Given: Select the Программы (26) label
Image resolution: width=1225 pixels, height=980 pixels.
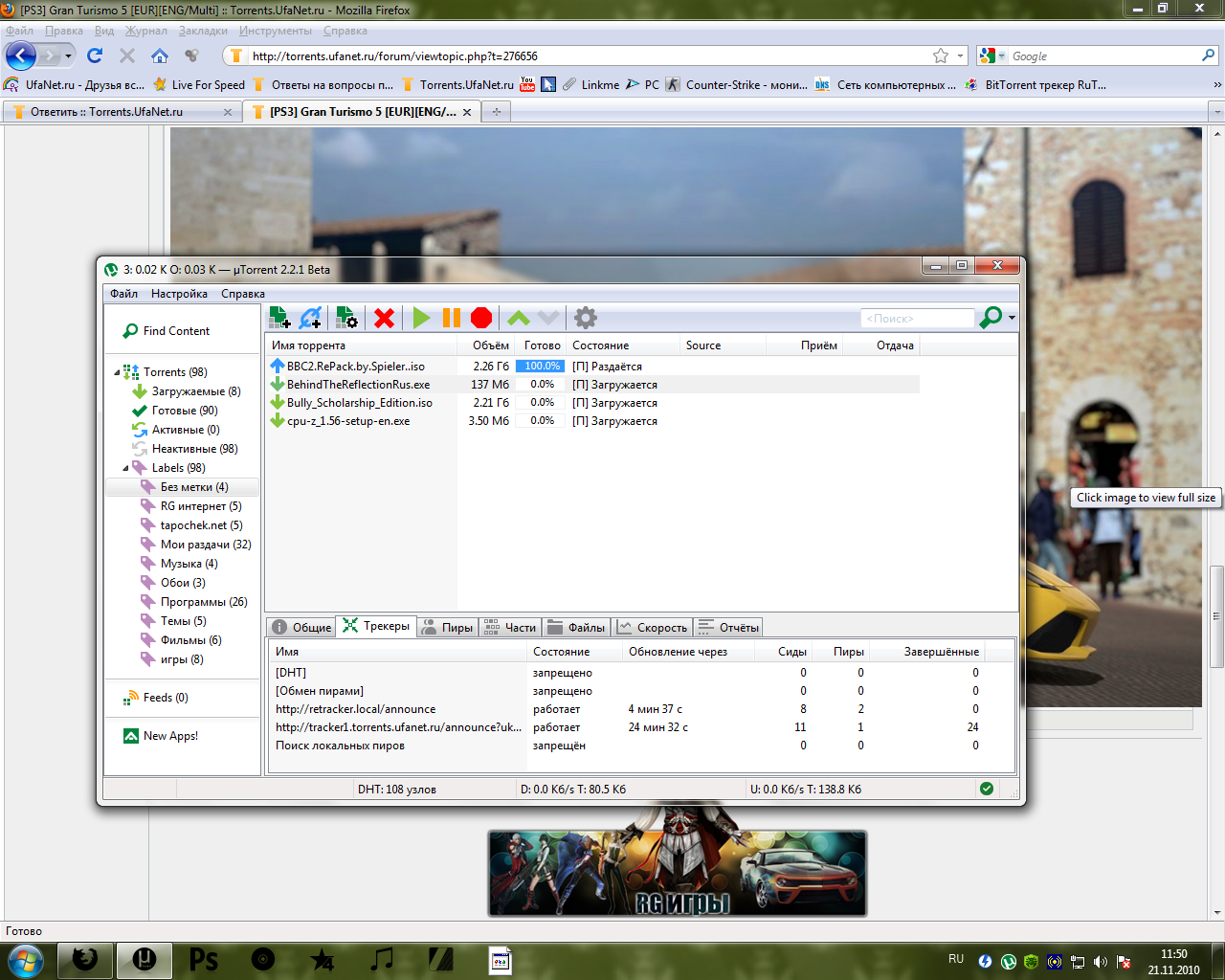Looking at the screenshot, I should coord(194,602).
